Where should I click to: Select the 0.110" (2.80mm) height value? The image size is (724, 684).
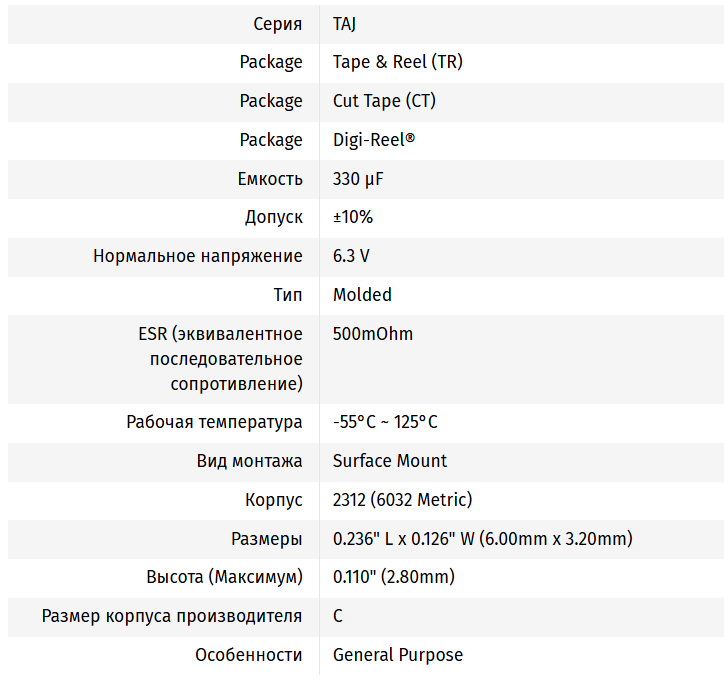click(x=394, y=577)
